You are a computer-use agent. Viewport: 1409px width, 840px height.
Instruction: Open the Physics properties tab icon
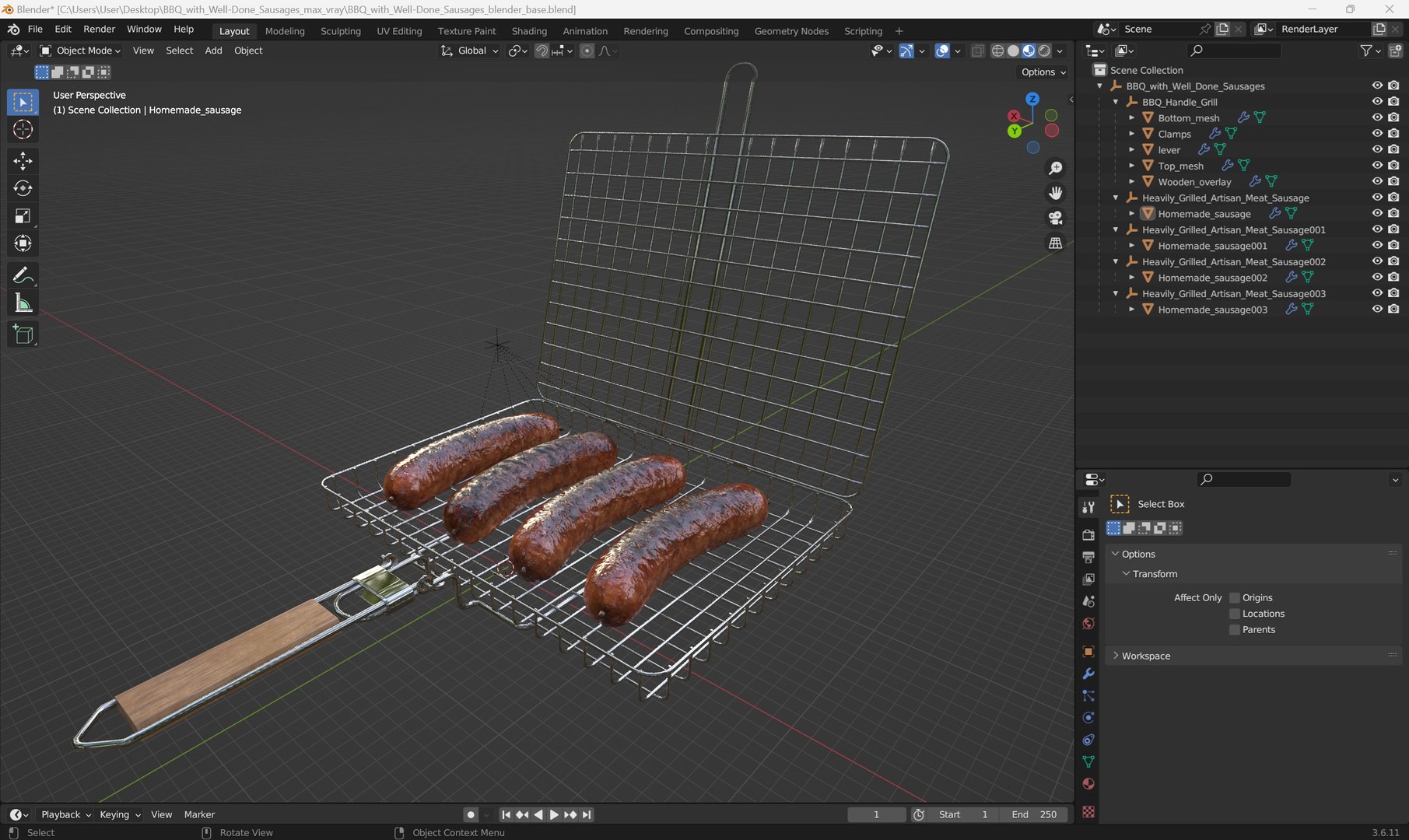[x=1088, y=718]
